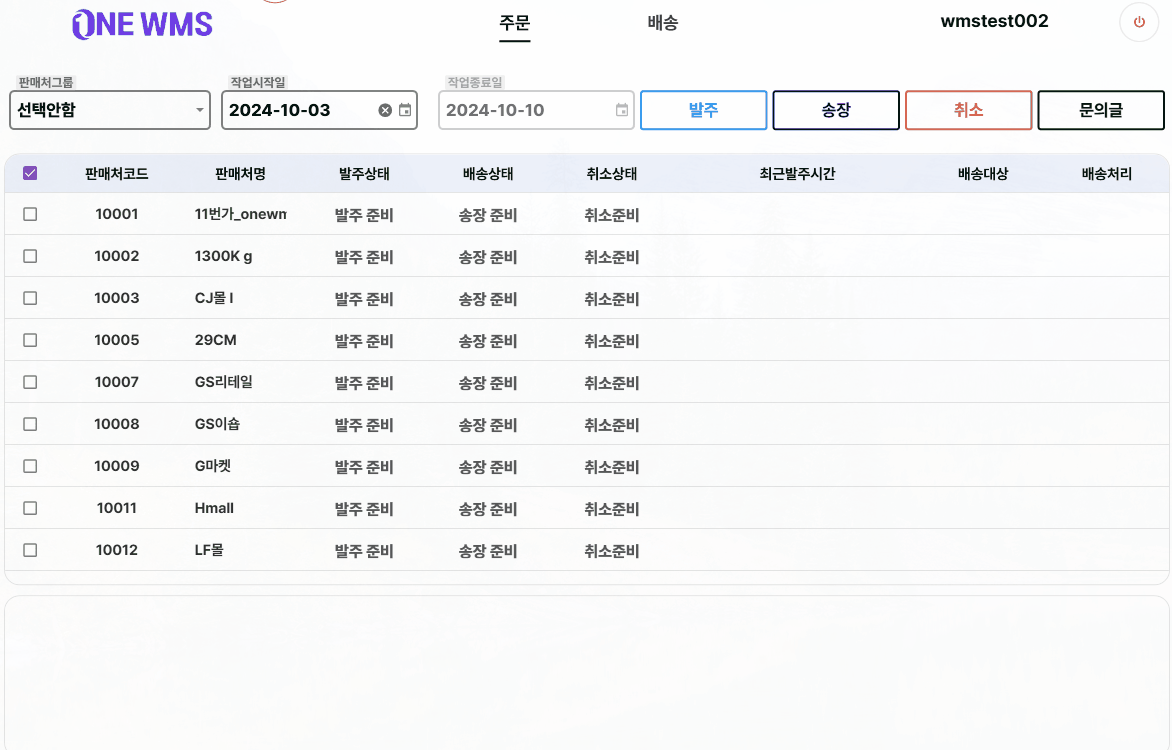Click the 판매처명 column header

pyautogui.click(x=240, y=173)
